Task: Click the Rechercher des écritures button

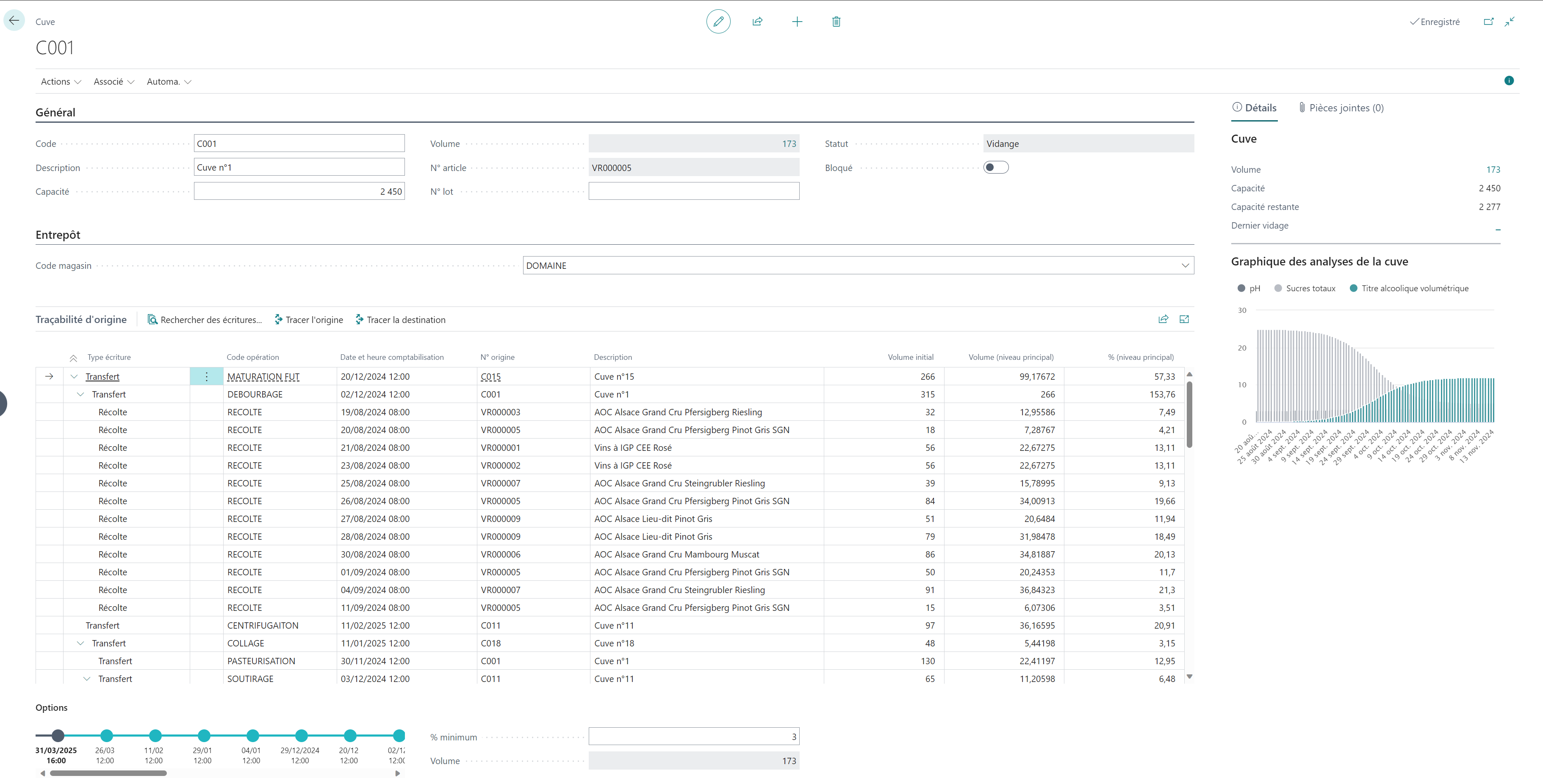Action: click(x=205, y=320)
